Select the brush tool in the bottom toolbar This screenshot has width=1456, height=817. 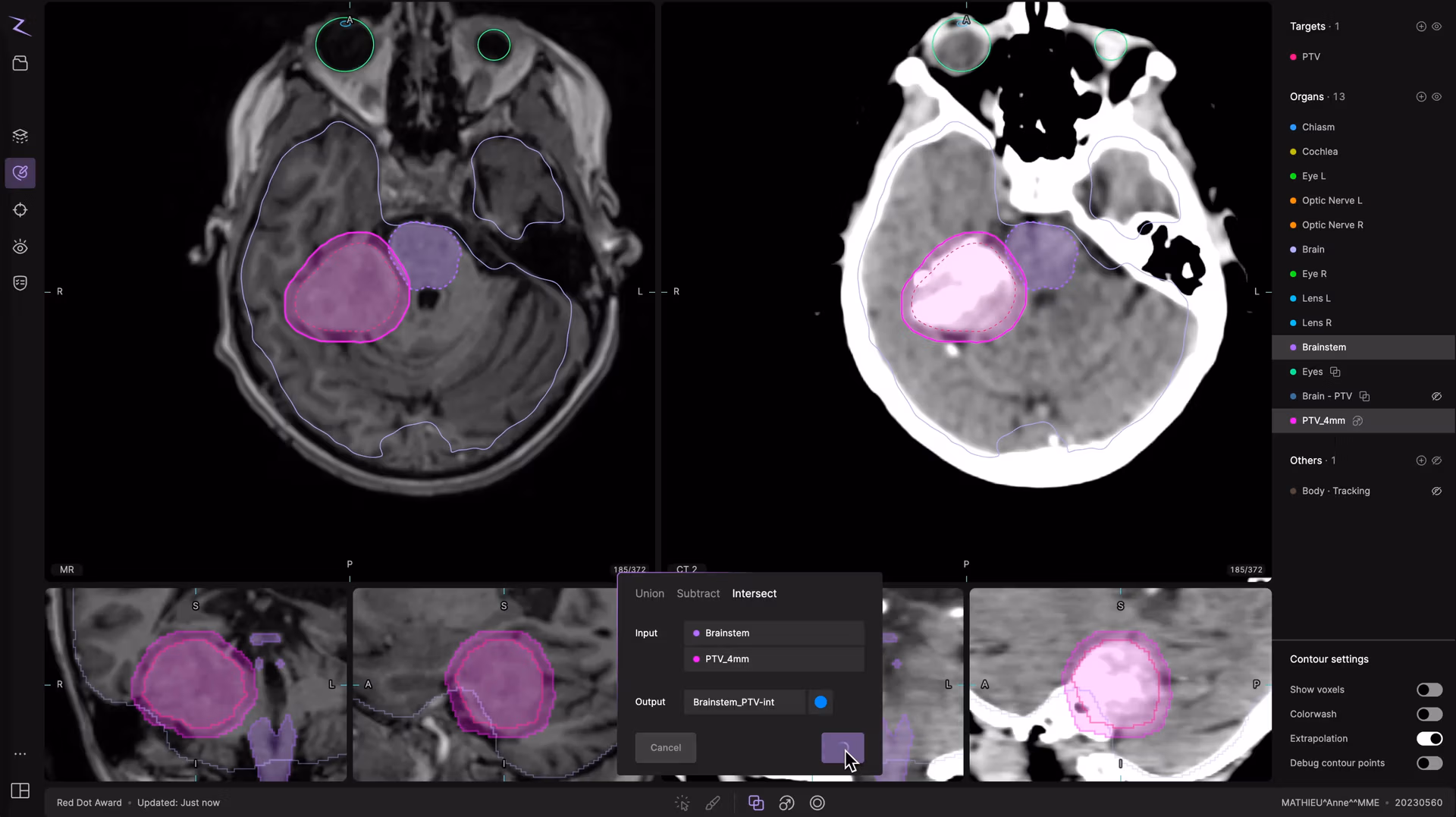[x=713, y=803]
